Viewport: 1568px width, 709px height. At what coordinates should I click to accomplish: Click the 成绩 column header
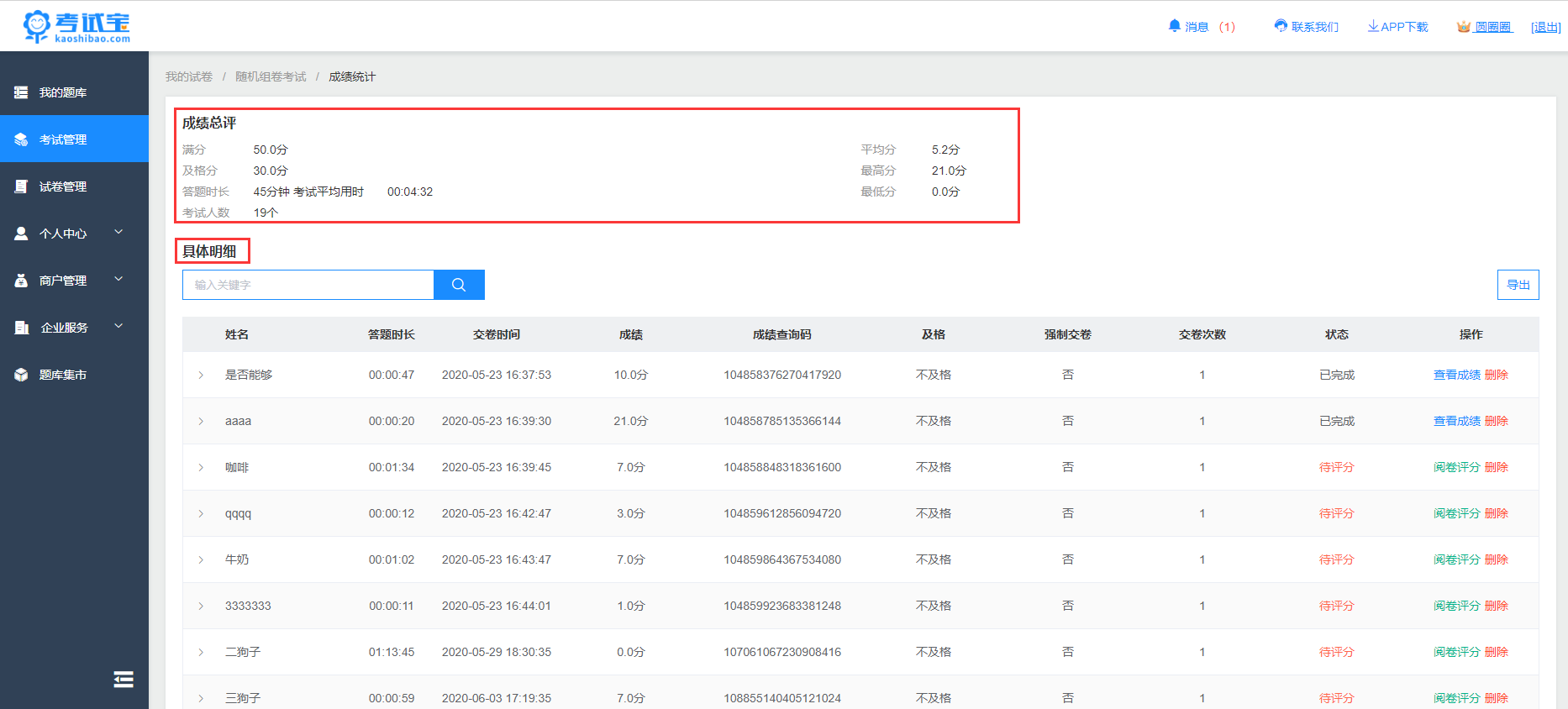[631, 334]
